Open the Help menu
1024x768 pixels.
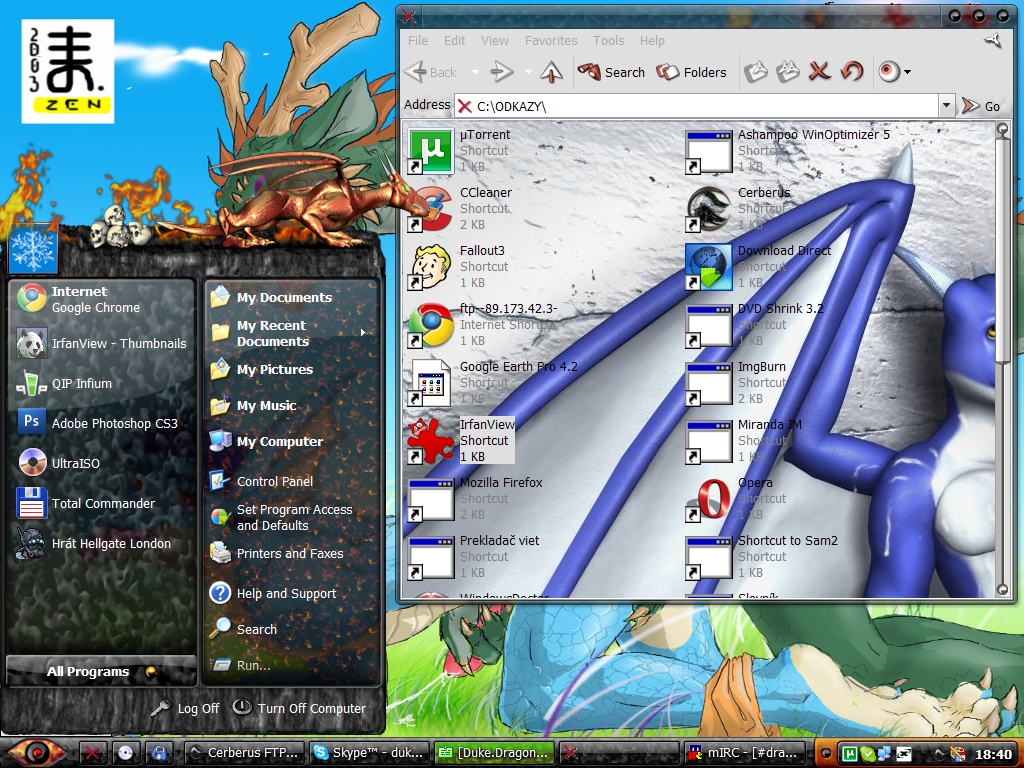coord(652,40)
